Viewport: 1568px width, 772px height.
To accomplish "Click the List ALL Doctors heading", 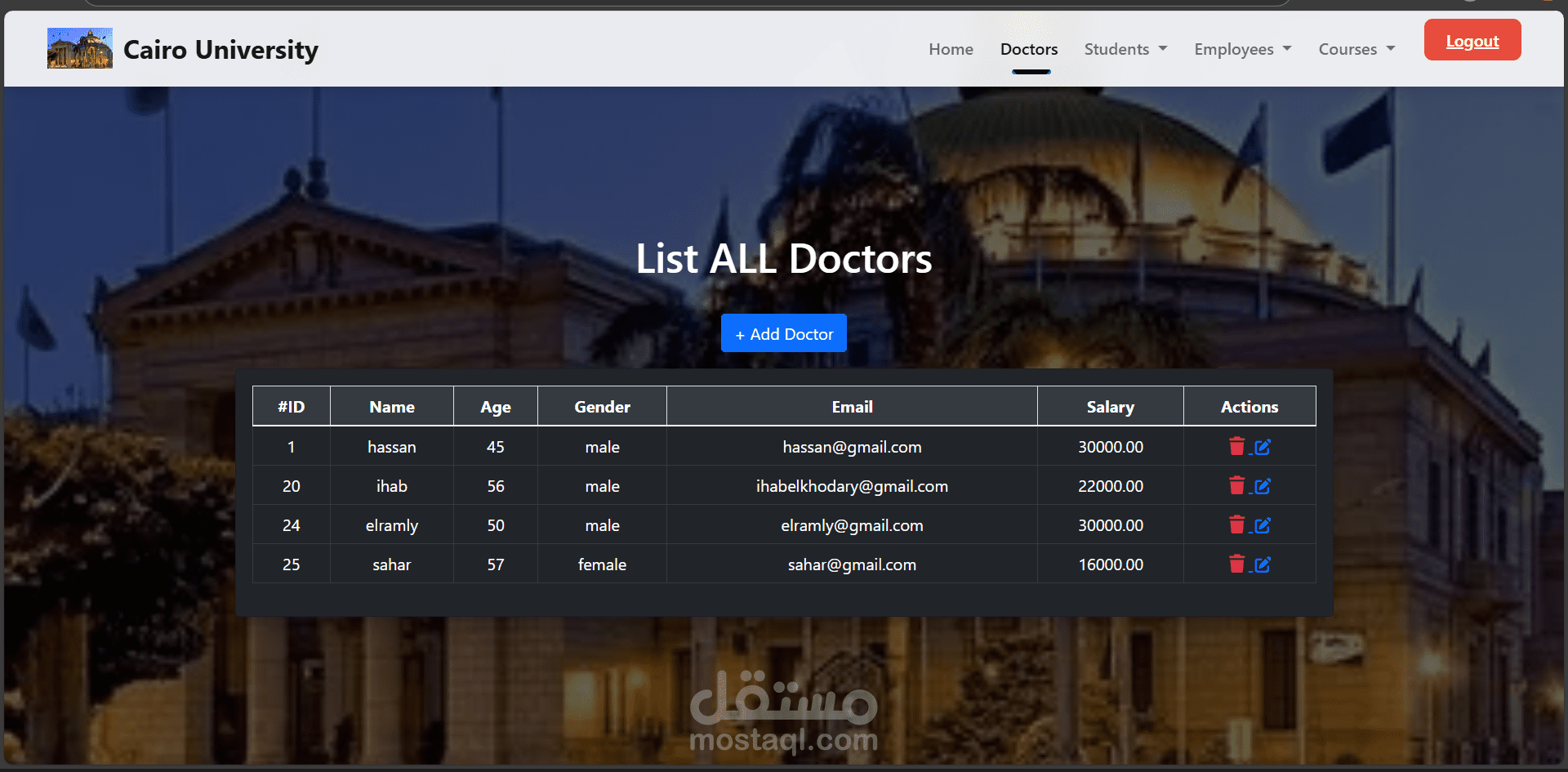I will coord(784,258).
